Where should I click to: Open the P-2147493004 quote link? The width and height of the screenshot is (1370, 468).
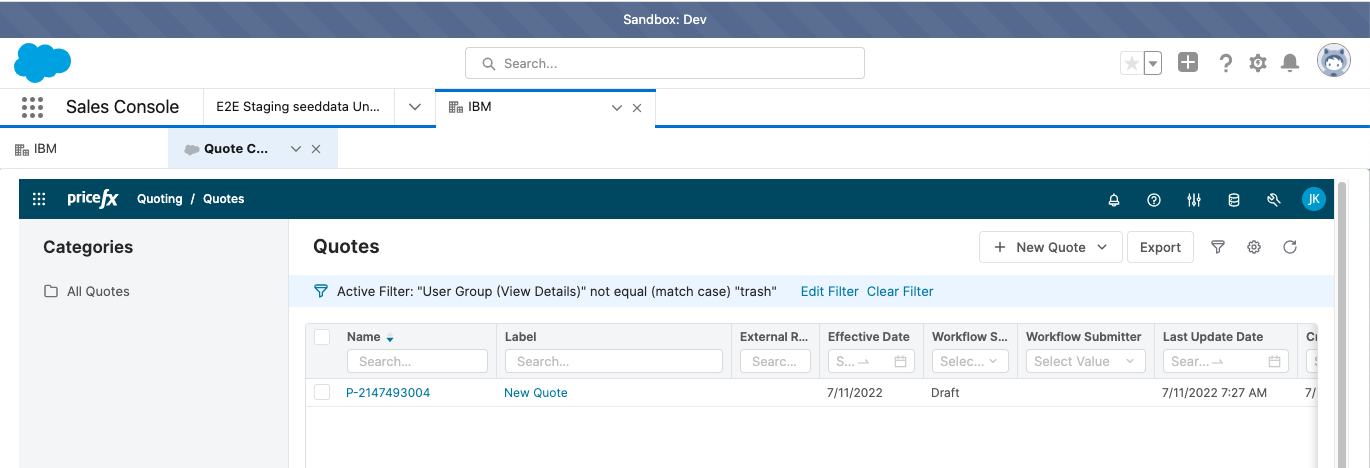click(388, 393)
